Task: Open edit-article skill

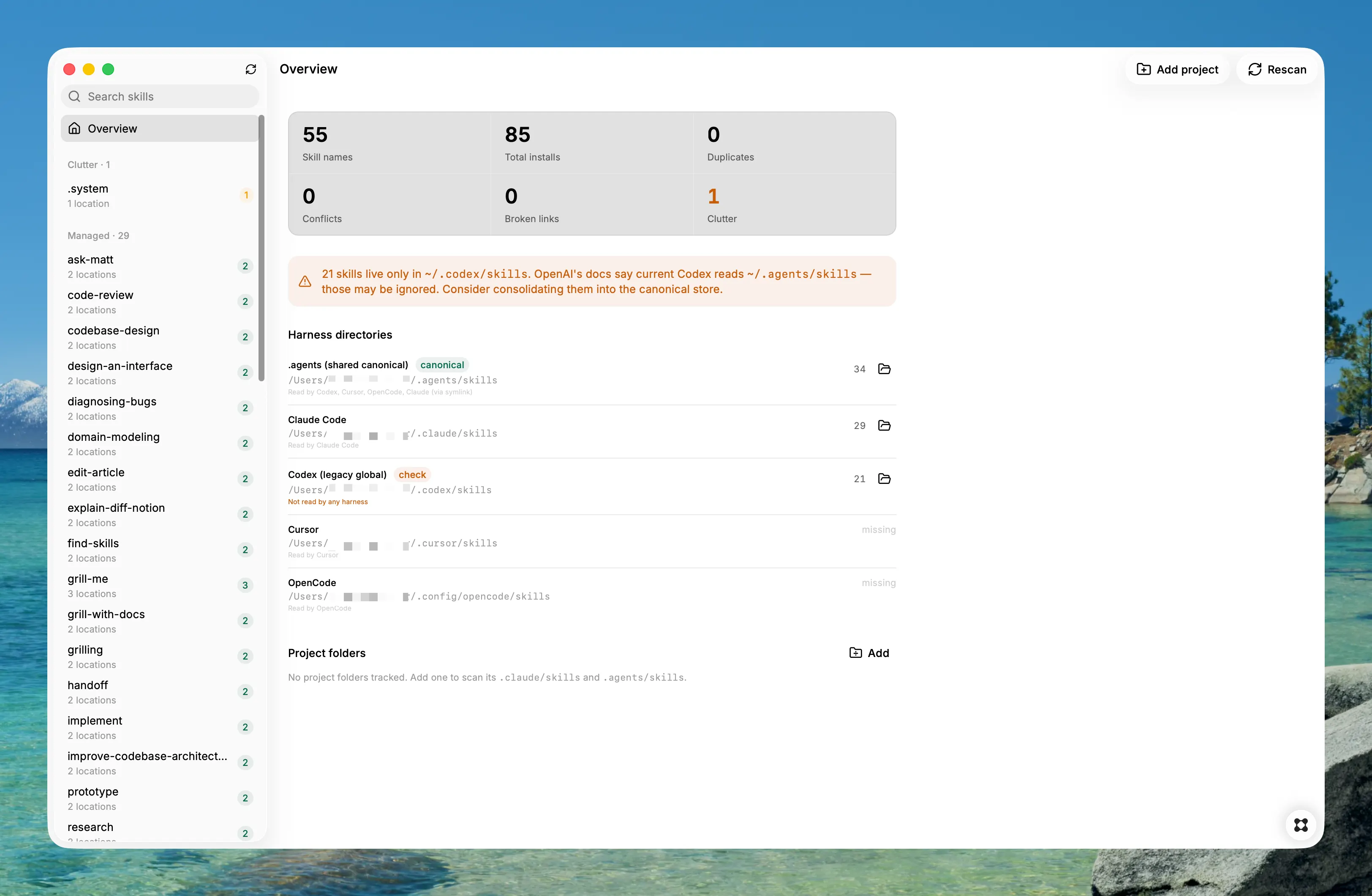Action: pos(160,479)
